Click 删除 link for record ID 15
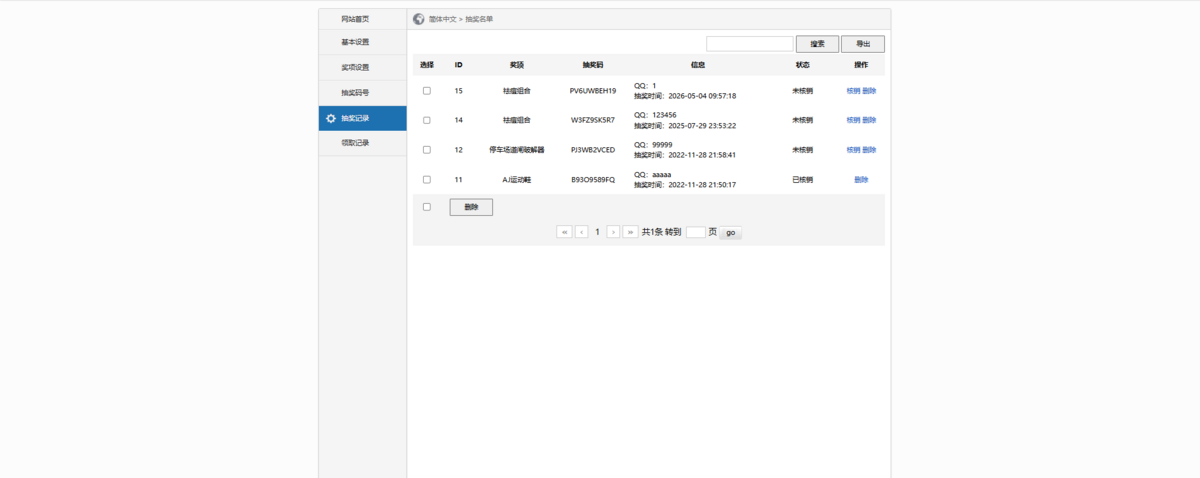The image size is (1200, 478). point(869,91)
